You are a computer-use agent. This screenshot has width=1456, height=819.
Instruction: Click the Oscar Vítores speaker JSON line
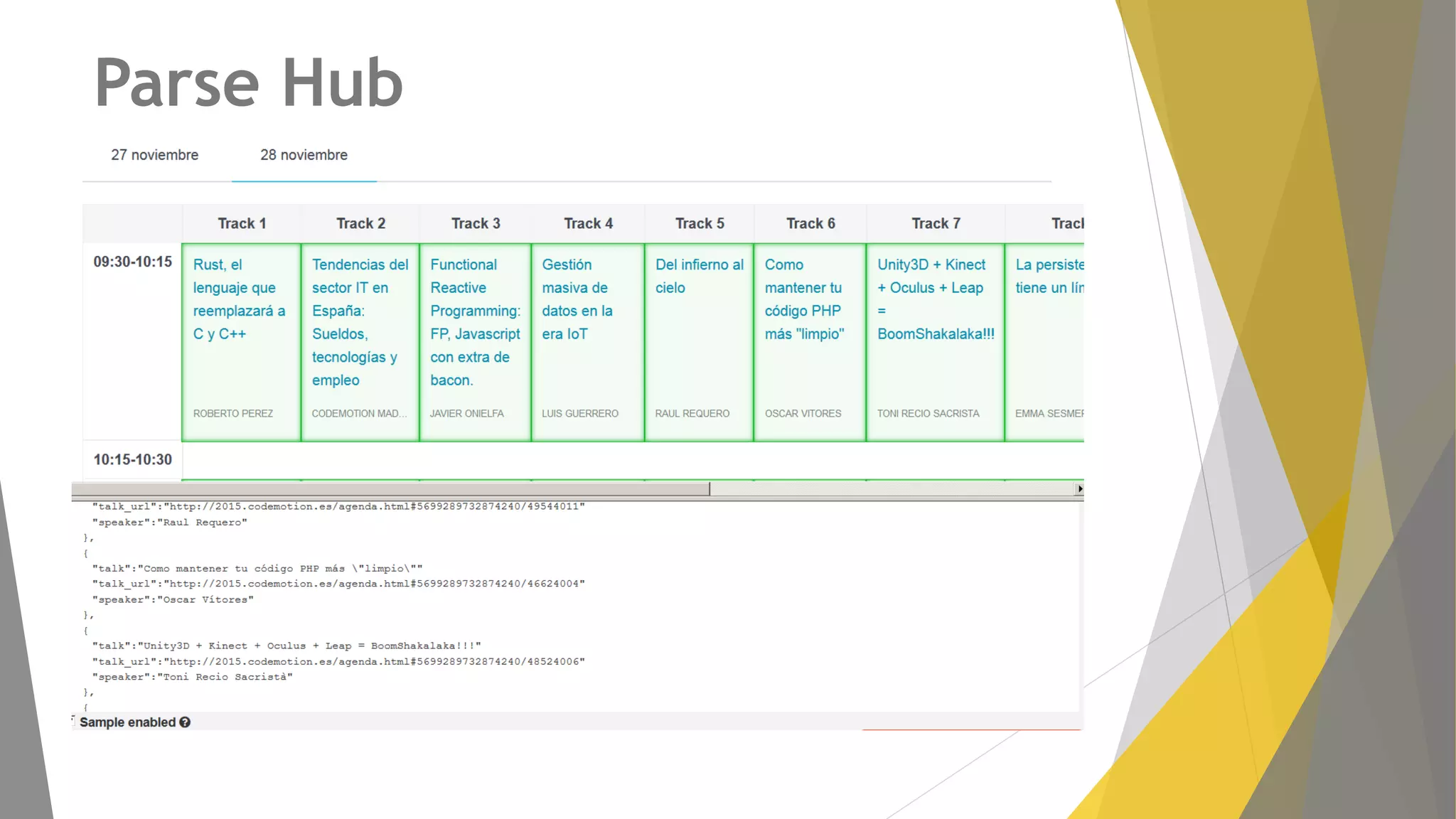pos(173,599)
